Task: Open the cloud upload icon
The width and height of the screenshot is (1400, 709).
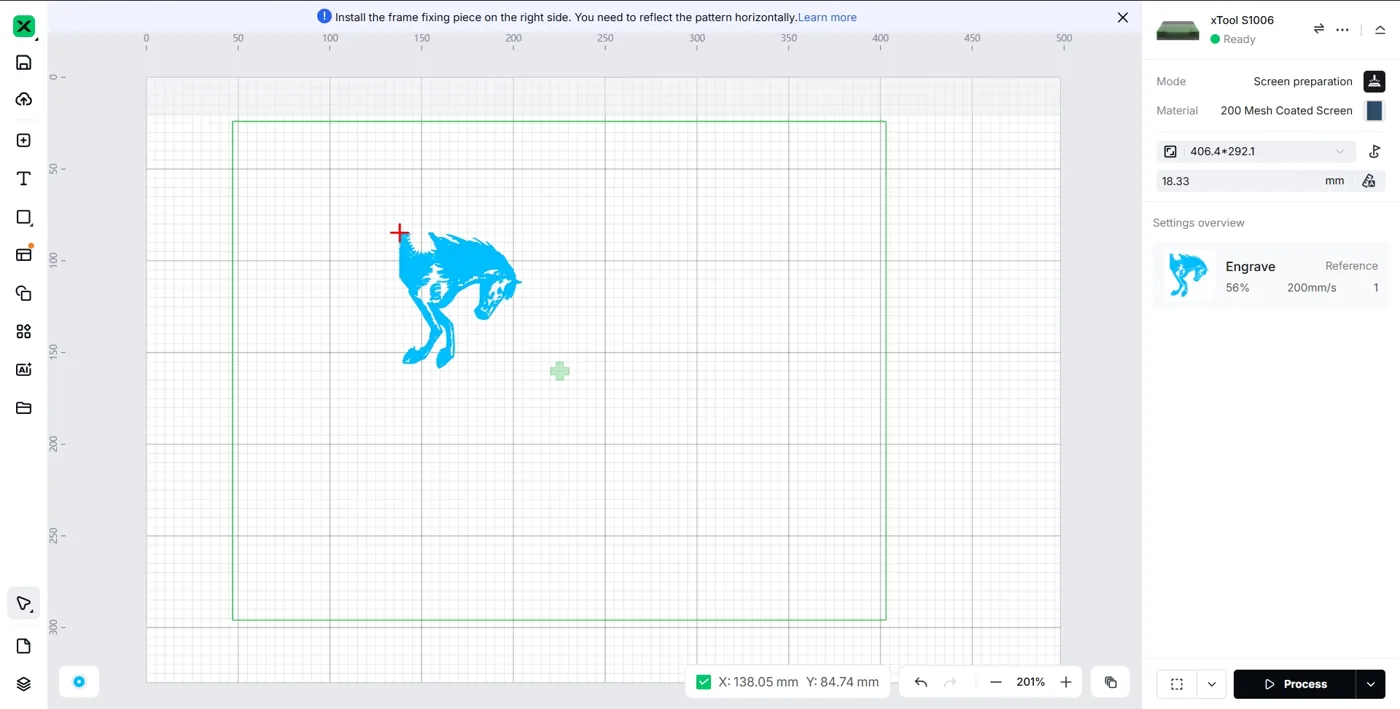Action: (x=24, y=99)
